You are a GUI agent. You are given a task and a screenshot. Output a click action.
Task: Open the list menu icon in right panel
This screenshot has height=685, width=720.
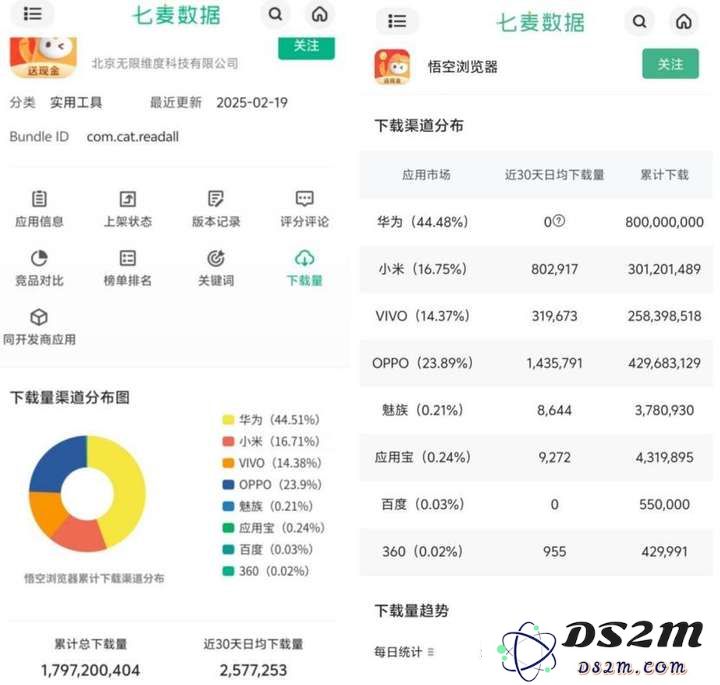[397, 21]
